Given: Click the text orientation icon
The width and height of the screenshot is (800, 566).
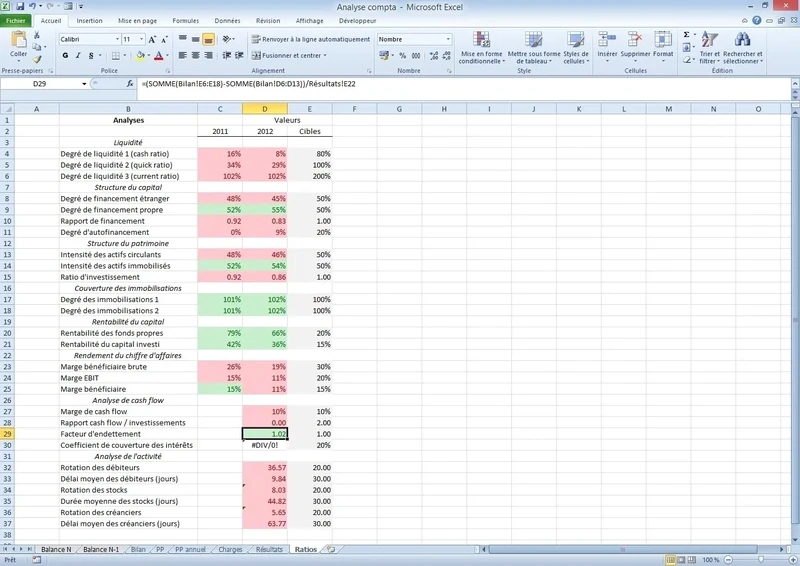Looking at the screenshot, I should pos(228,39).
